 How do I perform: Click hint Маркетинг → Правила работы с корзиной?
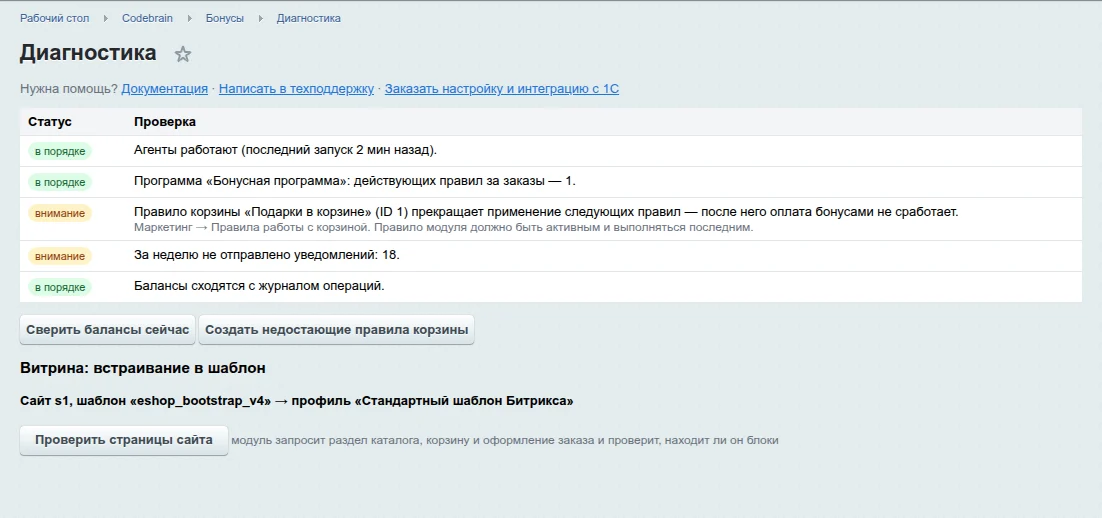pos(443,228)
